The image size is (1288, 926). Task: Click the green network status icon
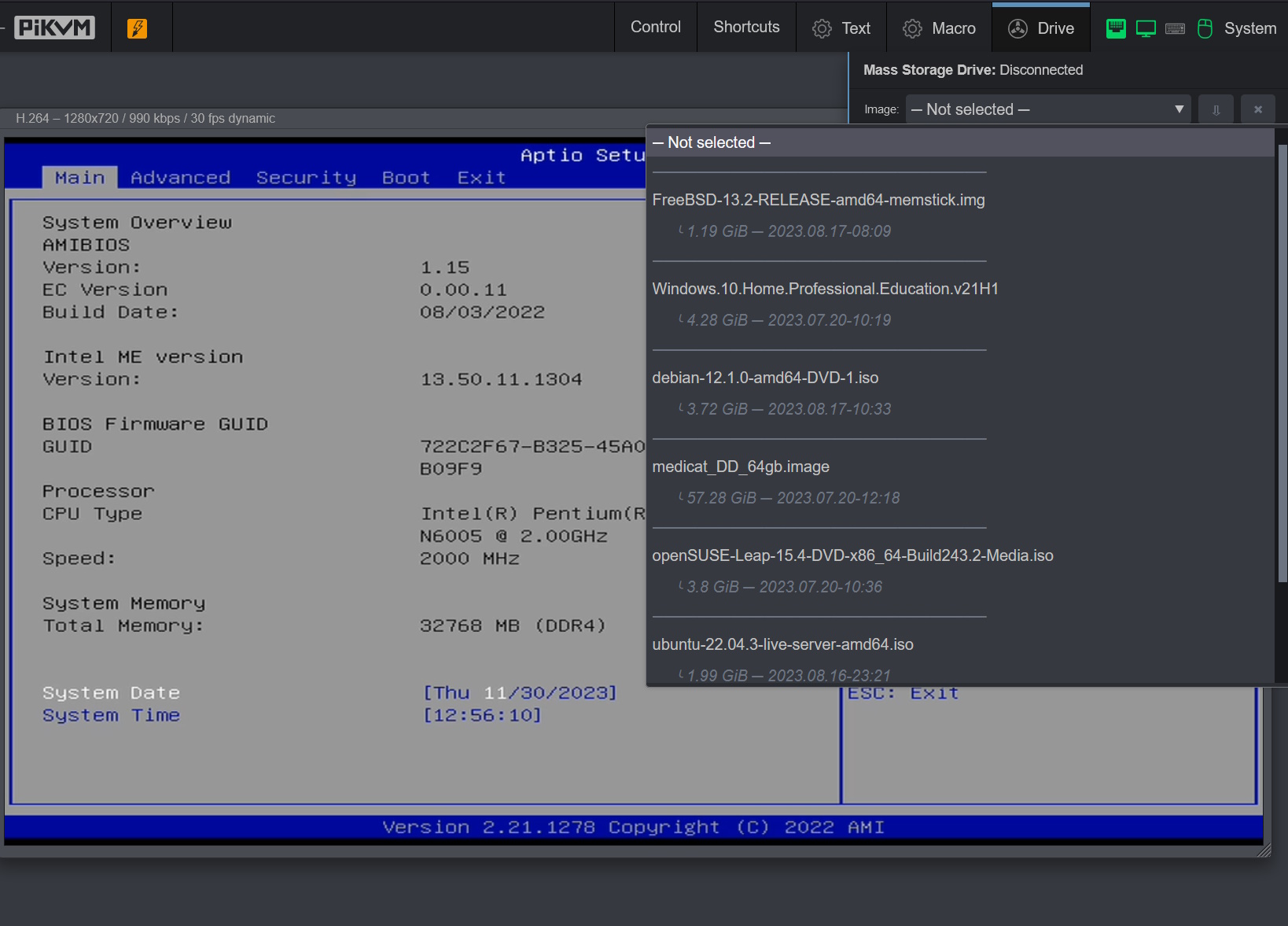click(1116, 28)
